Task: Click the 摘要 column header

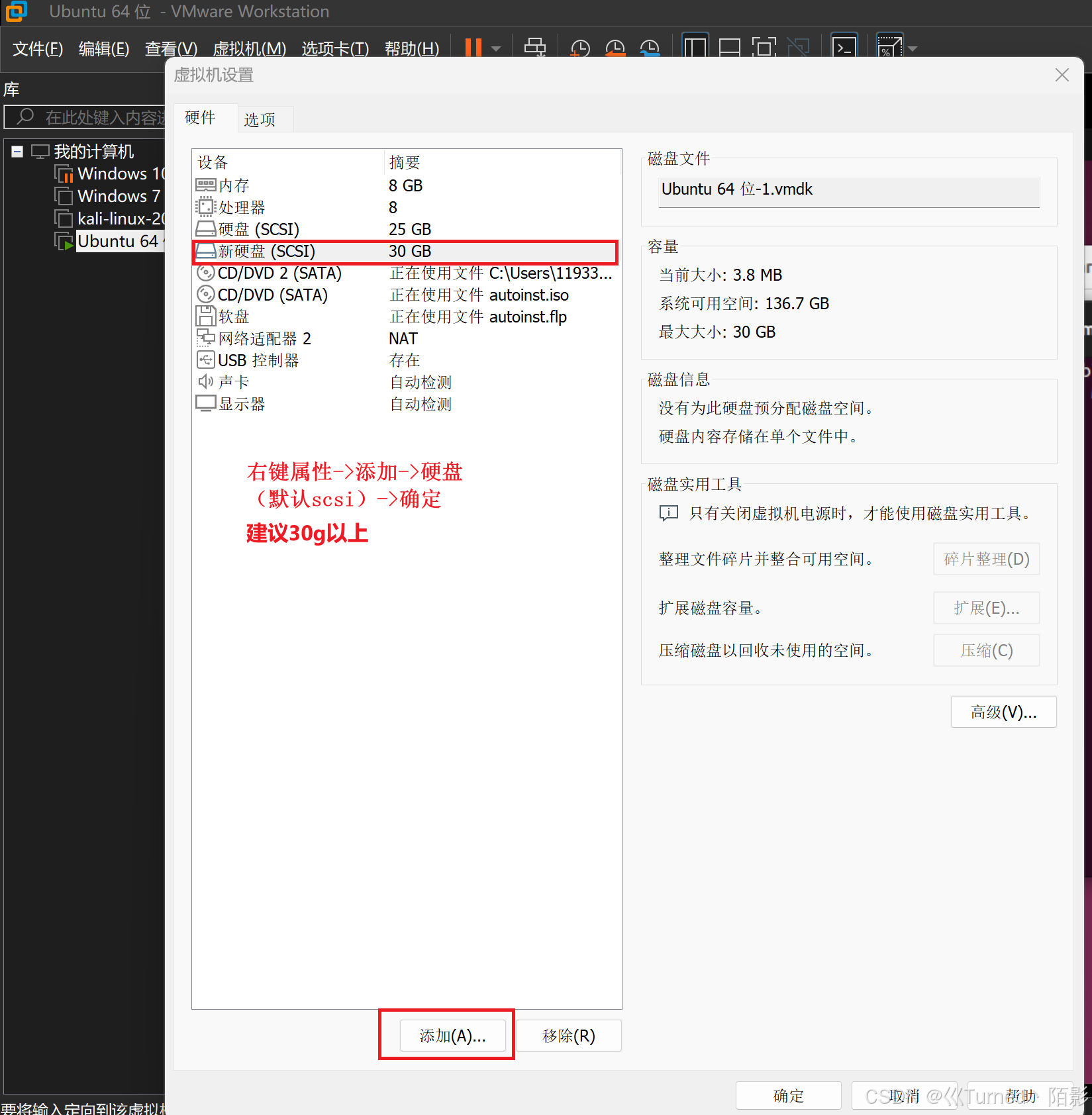Action: click(x=502, y=162)
